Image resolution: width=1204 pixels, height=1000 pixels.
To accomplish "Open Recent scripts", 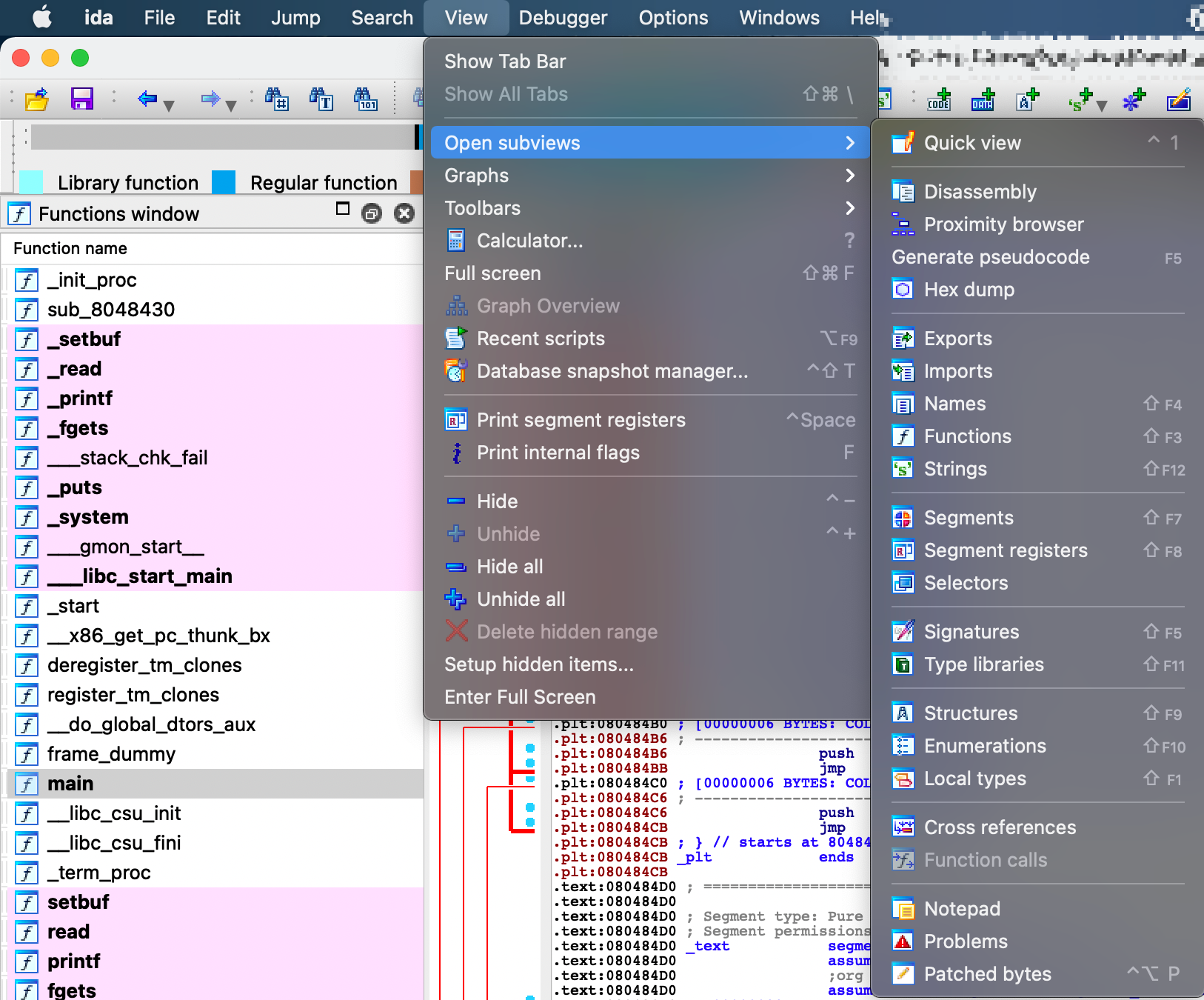I will coord(650,339).
